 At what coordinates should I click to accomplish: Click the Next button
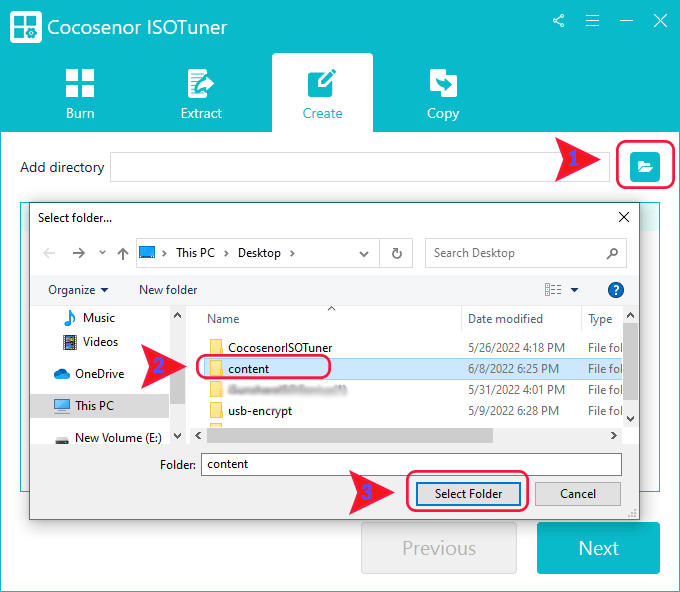coord(598,548)
